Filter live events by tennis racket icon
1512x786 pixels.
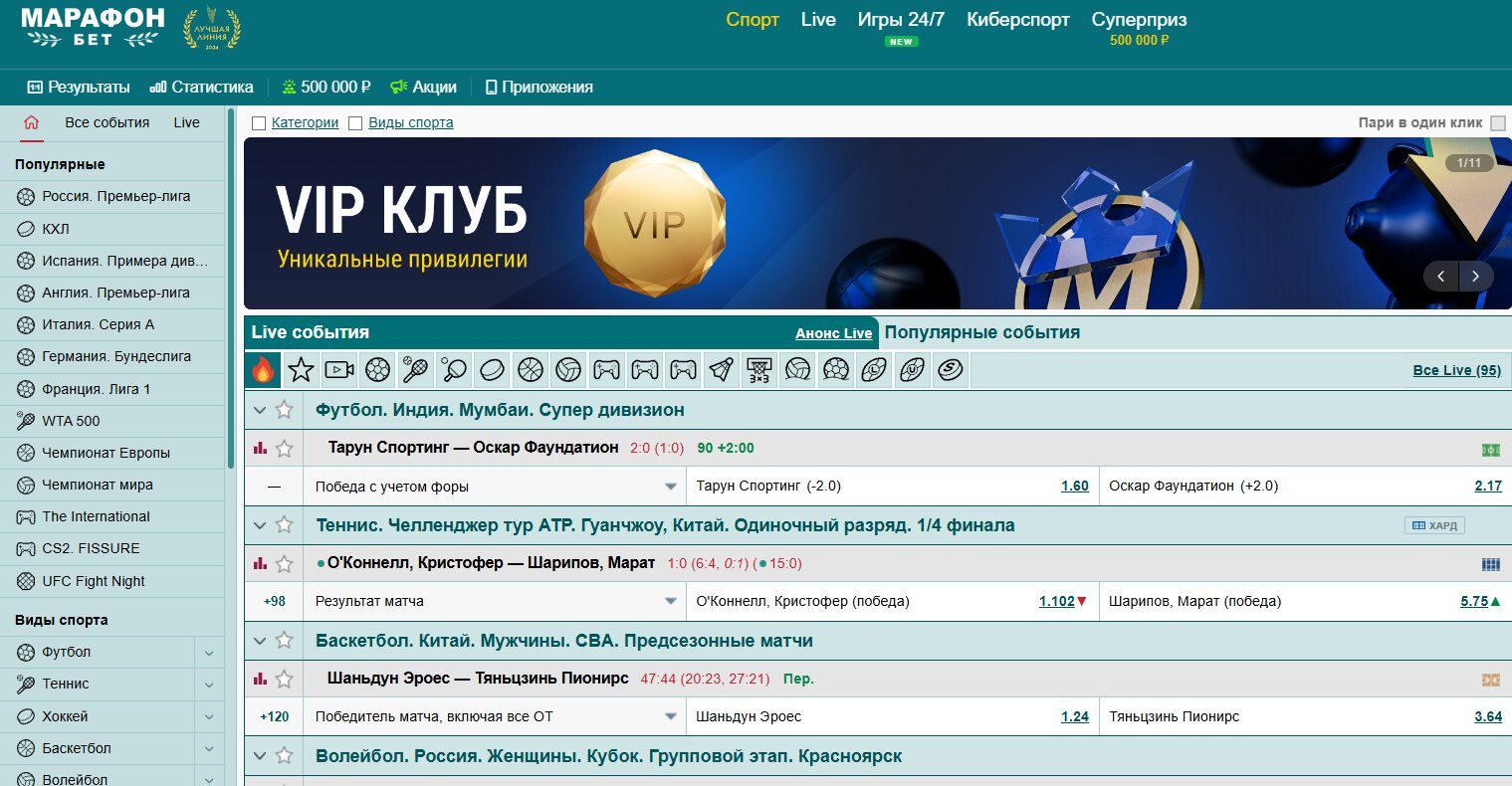coord(415,370)
